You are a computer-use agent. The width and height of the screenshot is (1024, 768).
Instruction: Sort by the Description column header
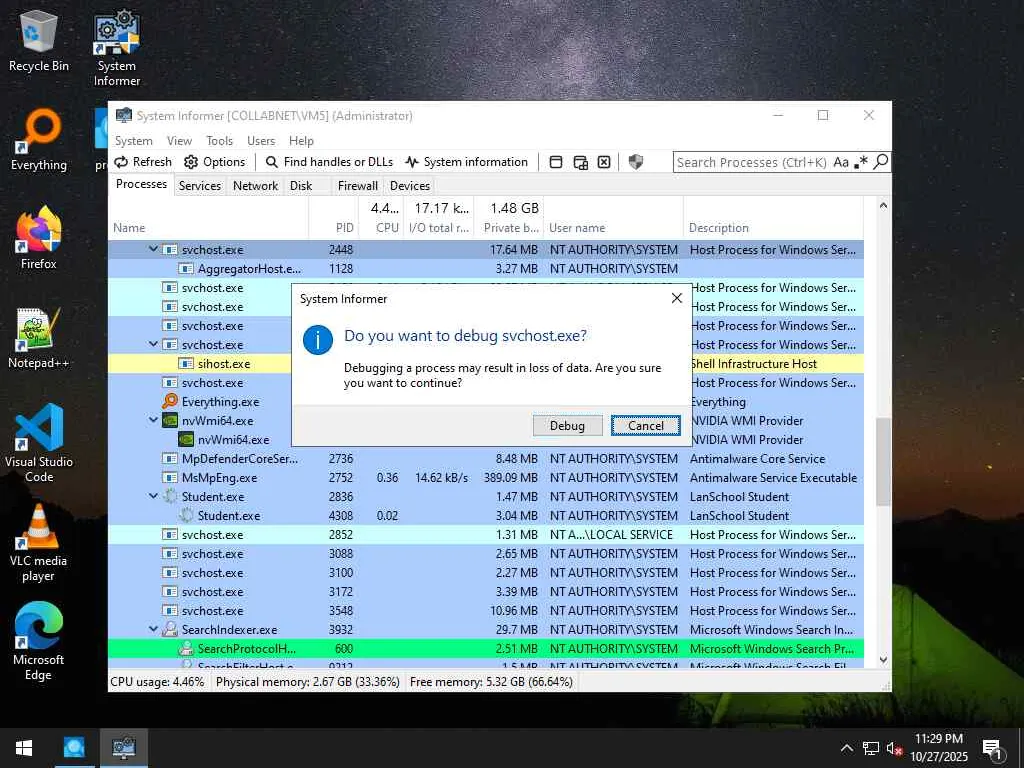tap(774, 228)
